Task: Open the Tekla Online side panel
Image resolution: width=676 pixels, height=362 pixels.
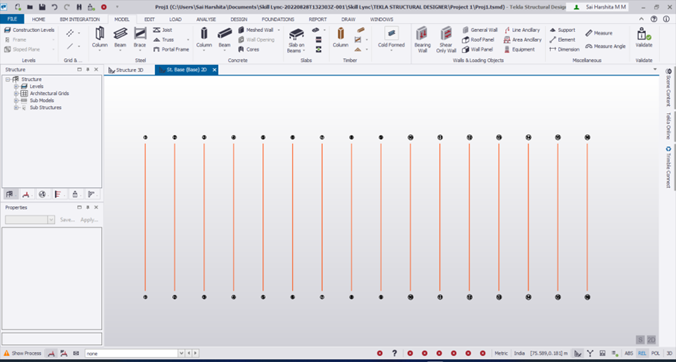Action: tap(669, 126)
